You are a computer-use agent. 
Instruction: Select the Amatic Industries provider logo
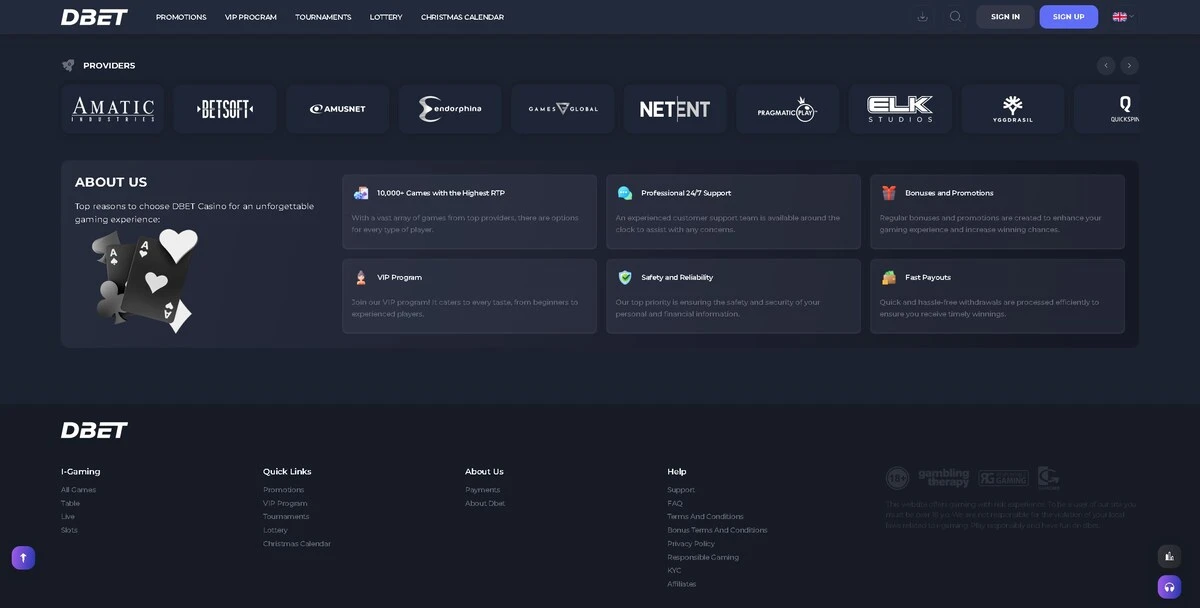(x=113, y=109)
